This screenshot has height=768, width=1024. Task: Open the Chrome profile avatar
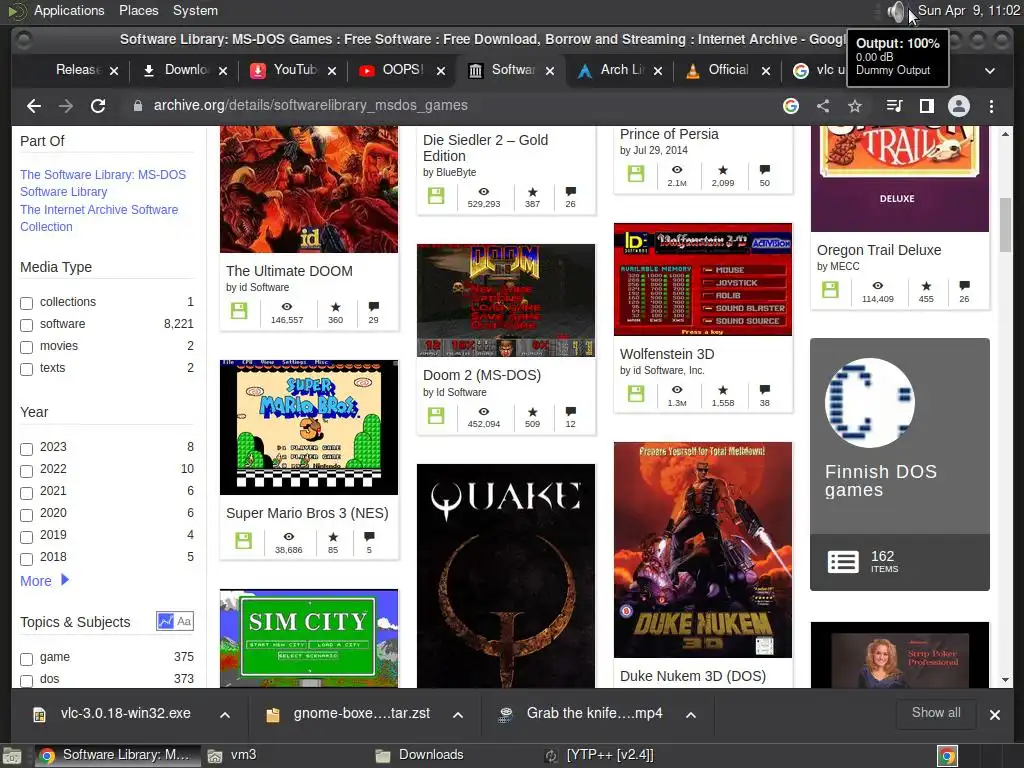pyautogui.click(x=959, y=106)
